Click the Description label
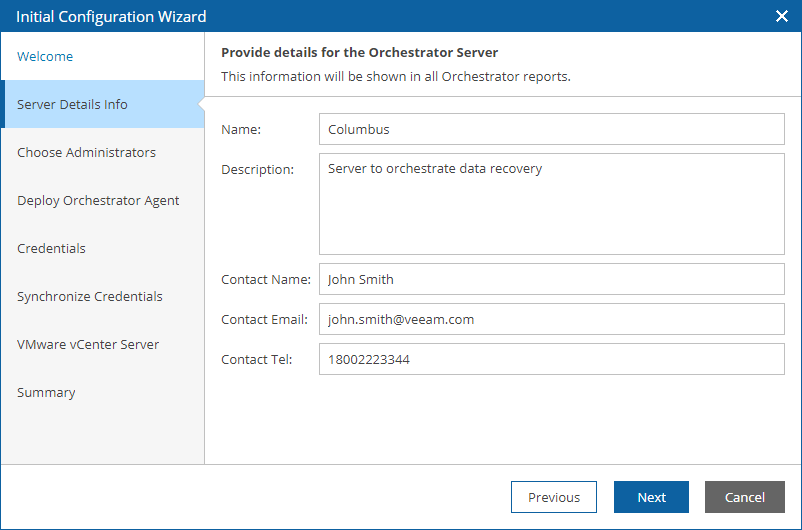This screenshot has width=802, height=530. [257, 169]
